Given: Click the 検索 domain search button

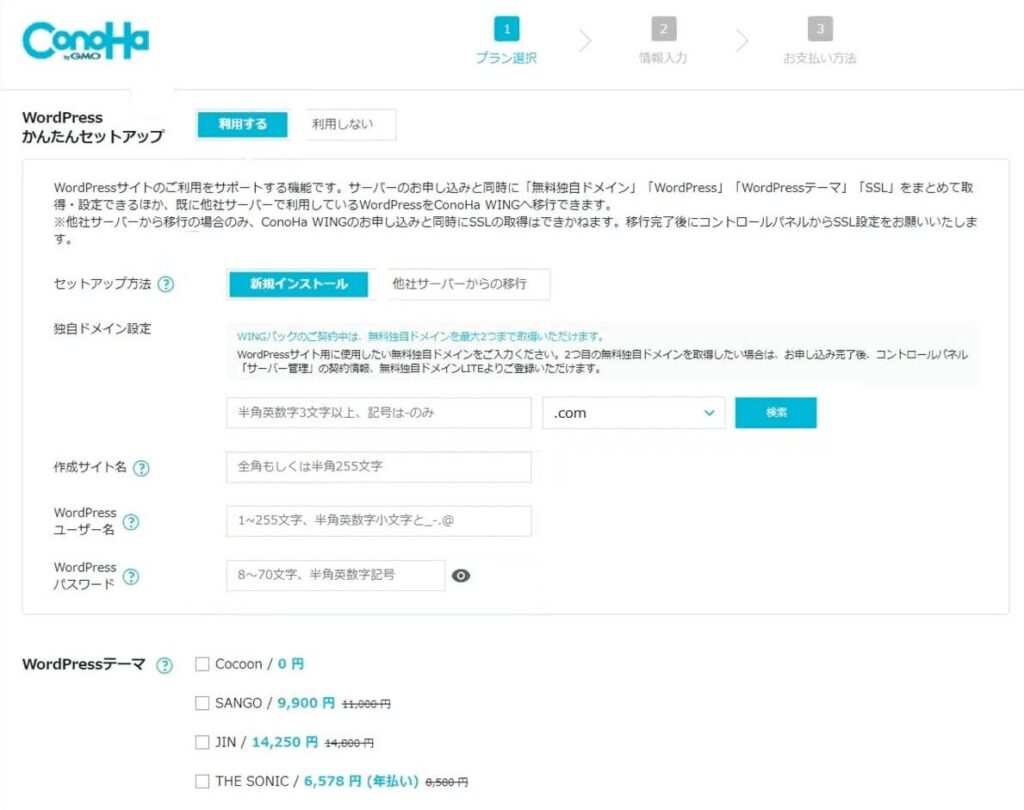Looking at the screenshot, I should pos(776,413).
